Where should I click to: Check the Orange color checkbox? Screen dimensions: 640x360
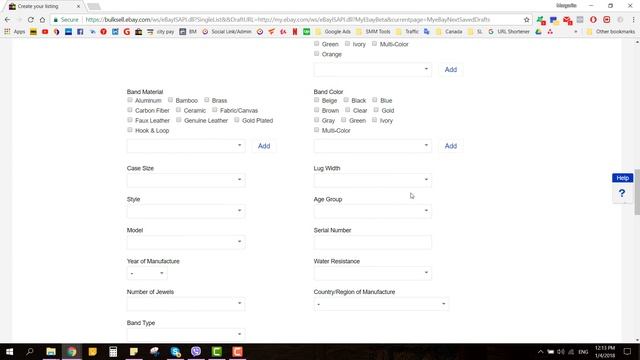coord(317,53)
